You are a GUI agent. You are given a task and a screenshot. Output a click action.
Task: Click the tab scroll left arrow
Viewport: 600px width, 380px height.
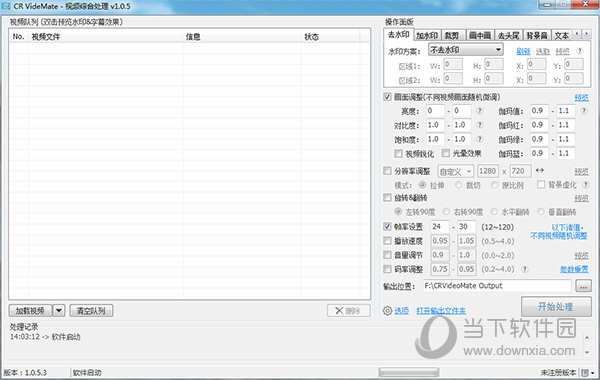(x=577, y=34)
